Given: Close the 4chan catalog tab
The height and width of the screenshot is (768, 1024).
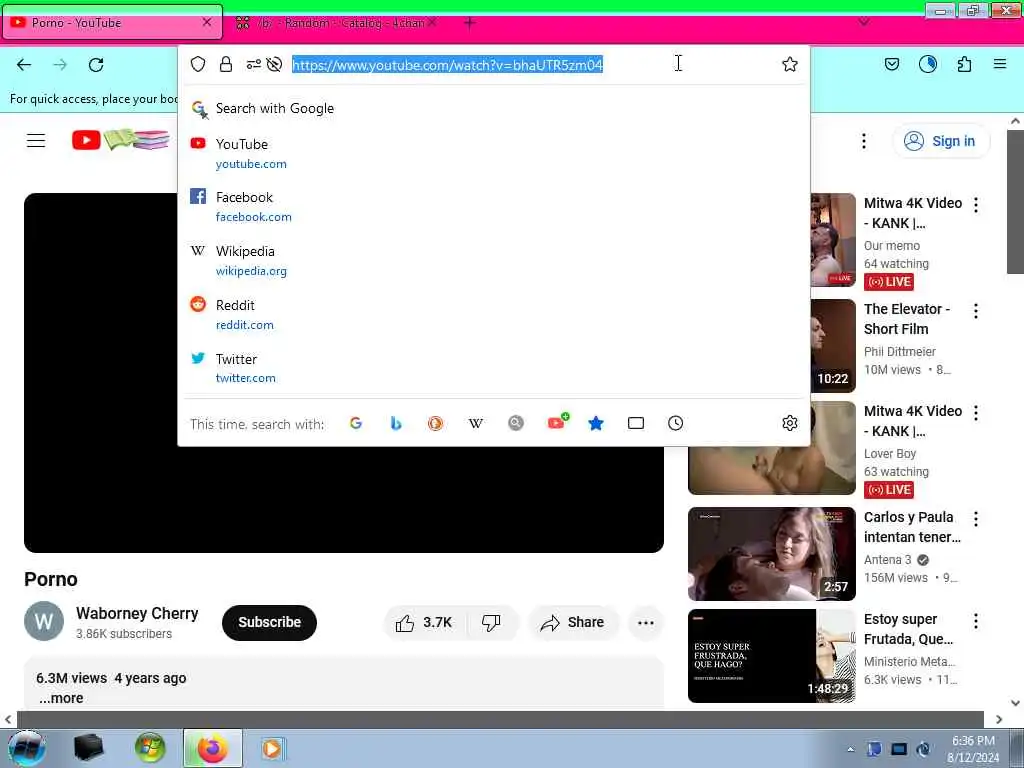Looking at the screenshot, I should 432,23.
